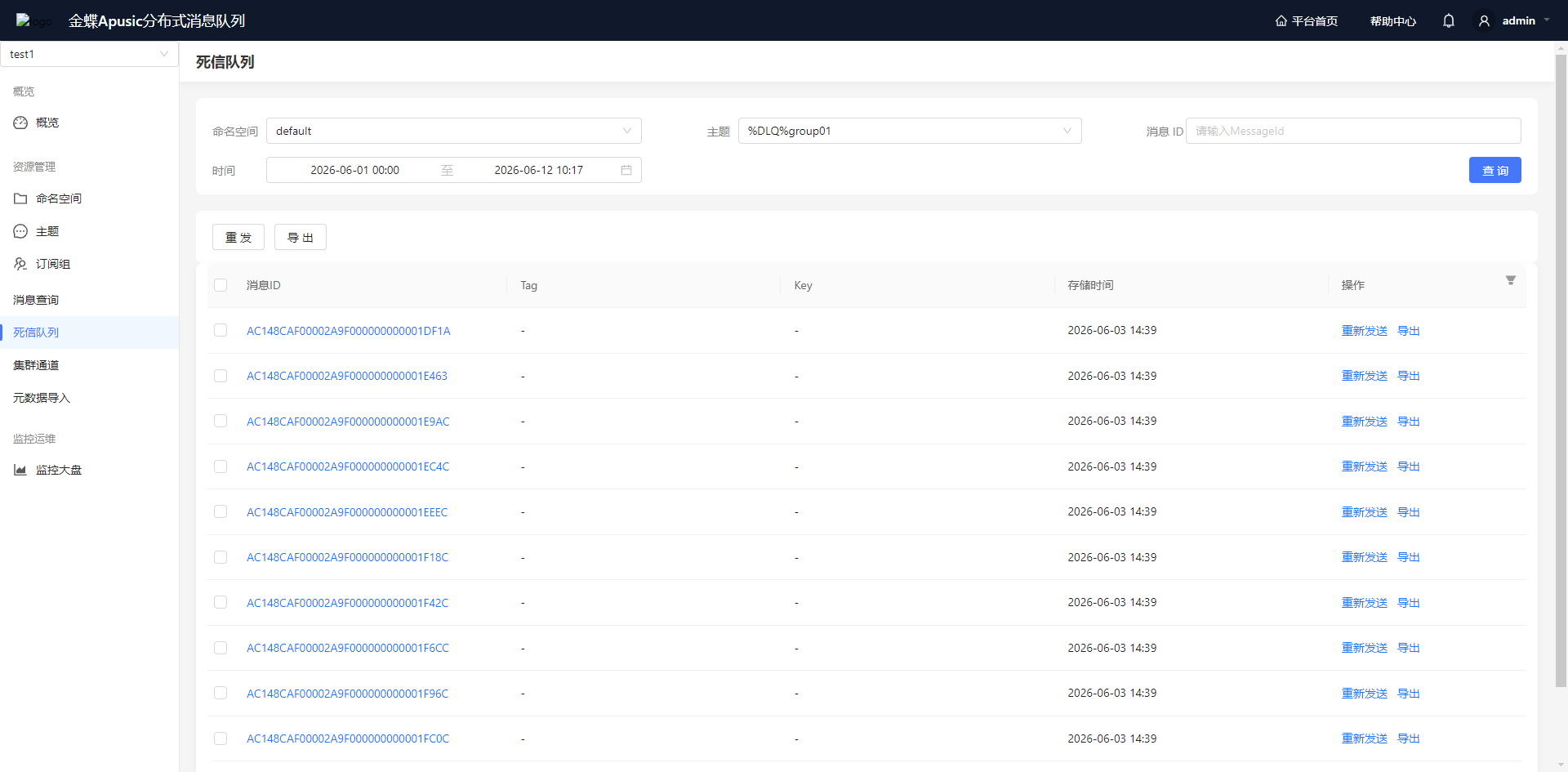Viewport: 1568px width, 772px height.
Task: Check the row for message ending 1DF1A
Action: pos(220,330)
